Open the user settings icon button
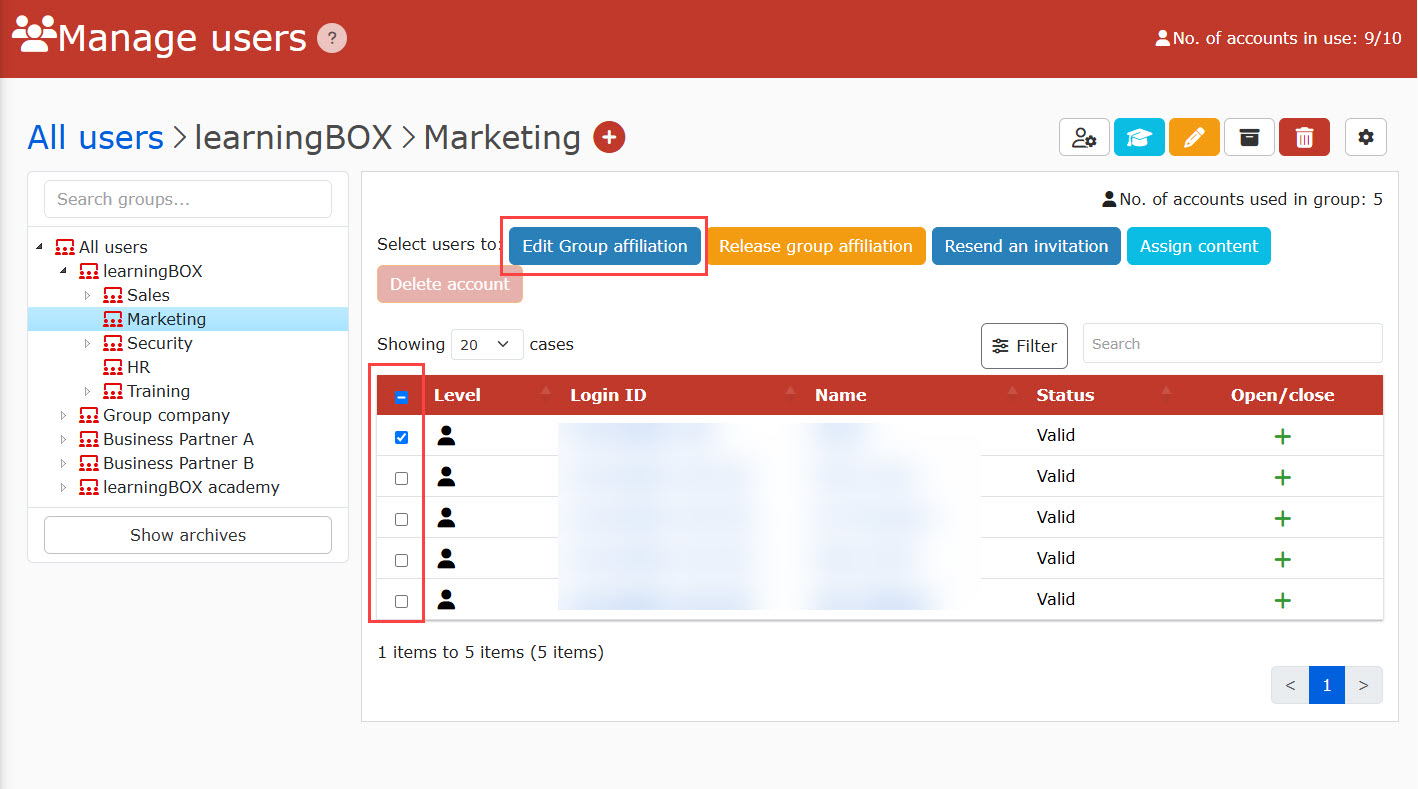This screenshot has width=1418, height=789. pos(1084,137)
